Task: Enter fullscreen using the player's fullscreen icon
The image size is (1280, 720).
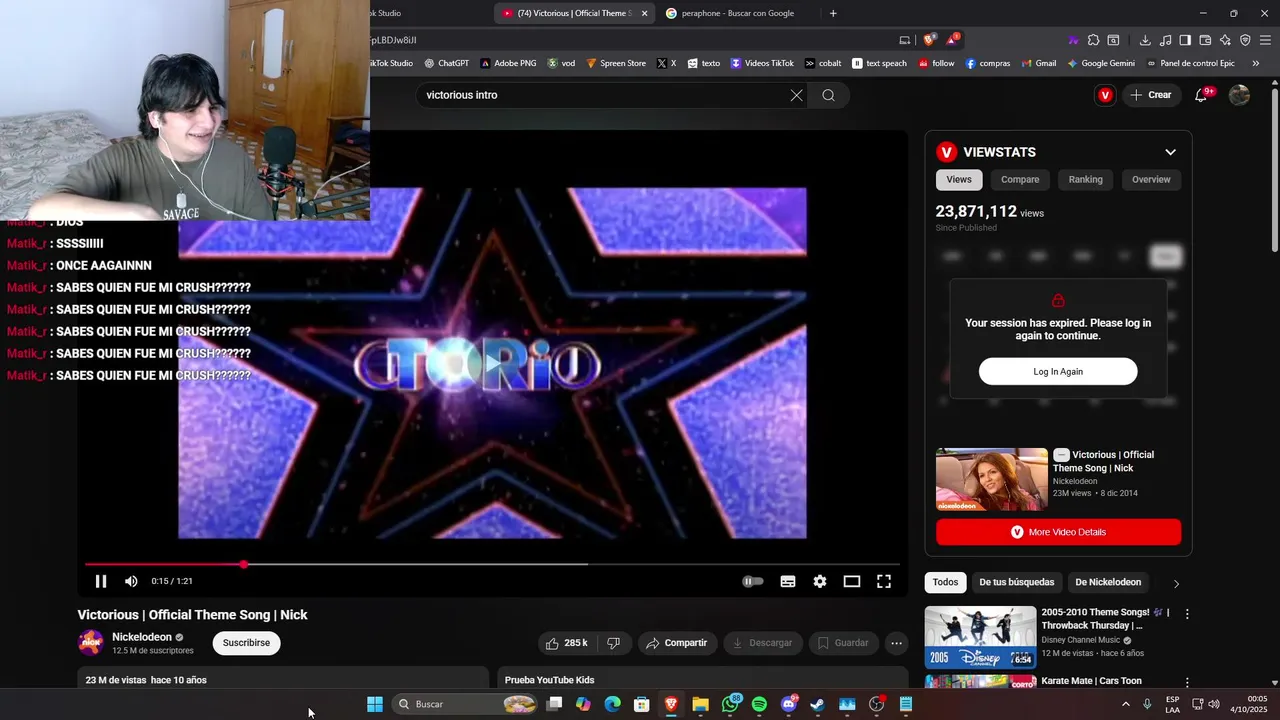Action: click(884, 581)
